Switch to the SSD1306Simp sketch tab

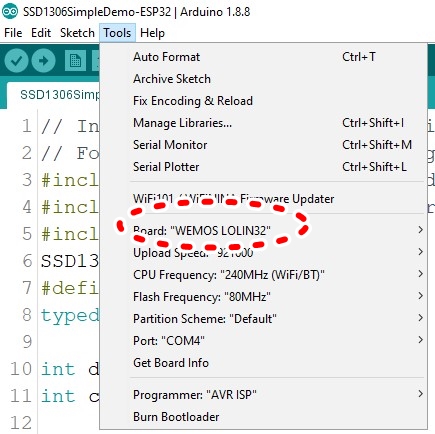[53, 95]
